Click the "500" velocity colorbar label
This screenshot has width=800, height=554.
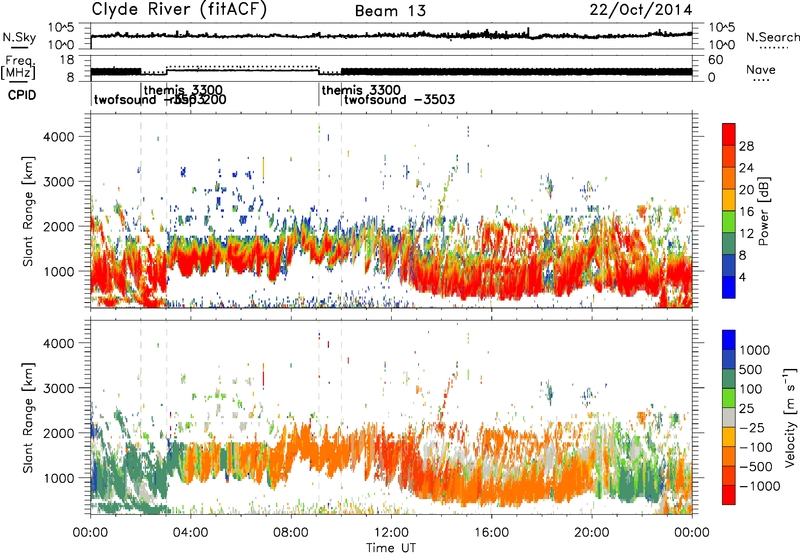tap(750, 370)
